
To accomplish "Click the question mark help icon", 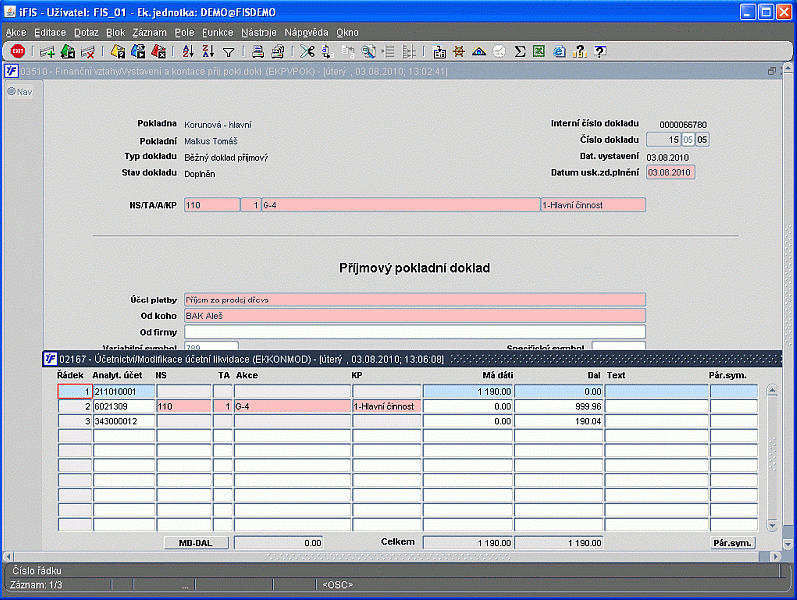I will 600,51.
